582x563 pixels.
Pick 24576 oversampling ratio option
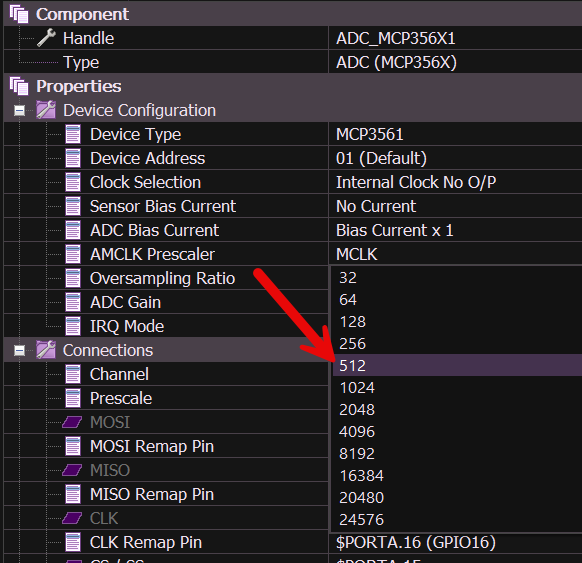point(457,520)
